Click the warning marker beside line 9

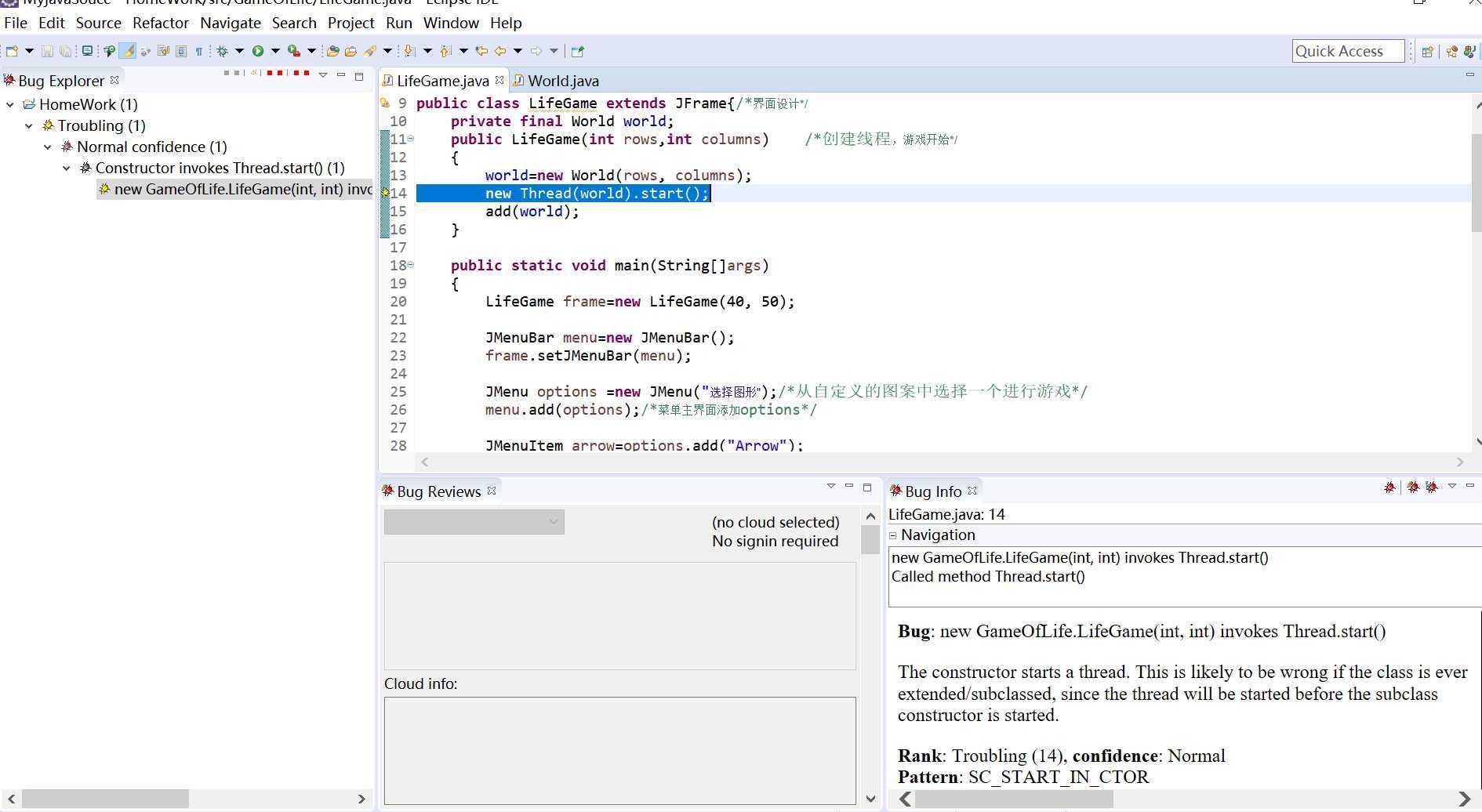pyautogui.click(x=385, y=103)
